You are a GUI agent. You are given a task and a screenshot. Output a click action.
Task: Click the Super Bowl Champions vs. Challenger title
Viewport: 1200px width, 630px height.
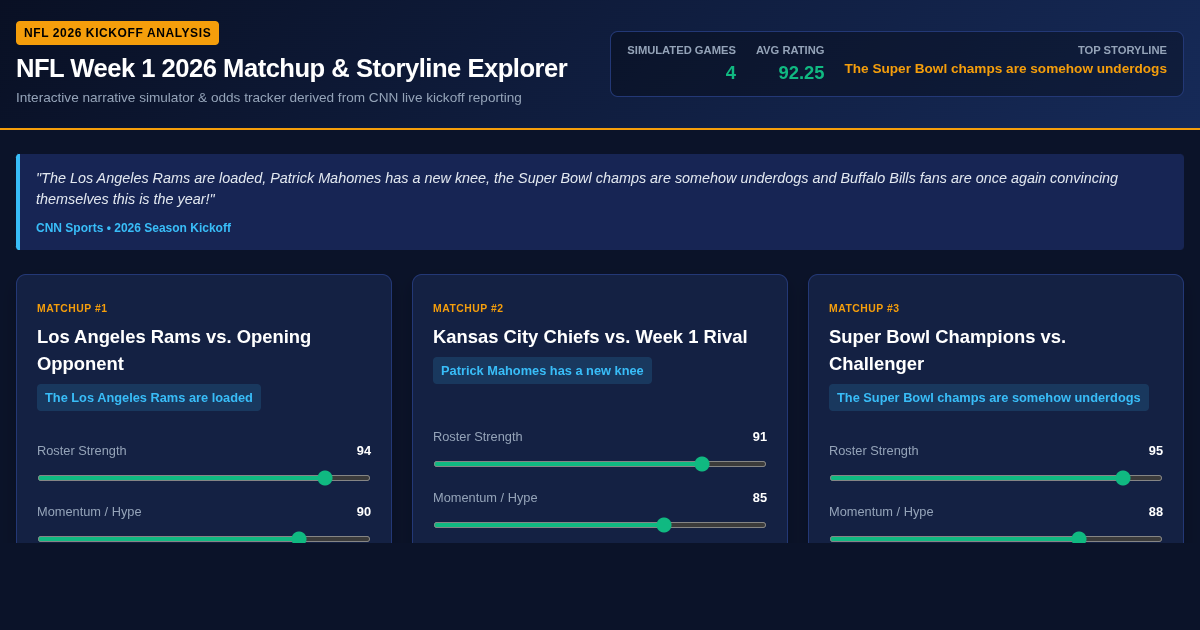click(x=947, y=350)
